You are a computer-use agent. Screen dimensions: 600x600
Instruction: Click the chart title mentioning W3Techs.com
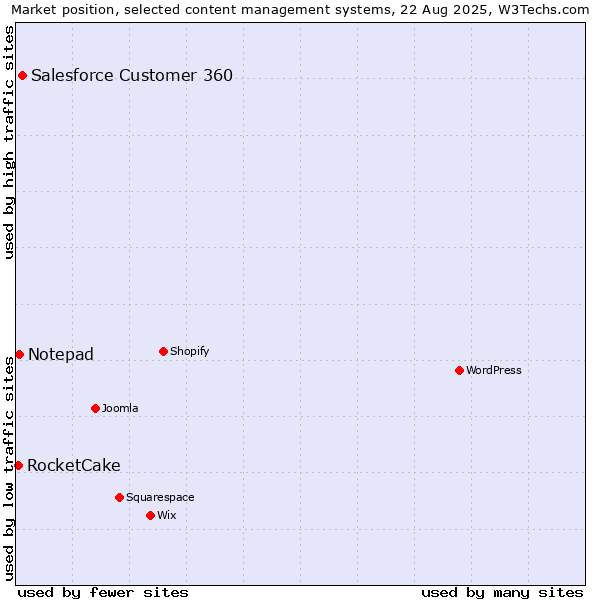[x=300, y=10]
